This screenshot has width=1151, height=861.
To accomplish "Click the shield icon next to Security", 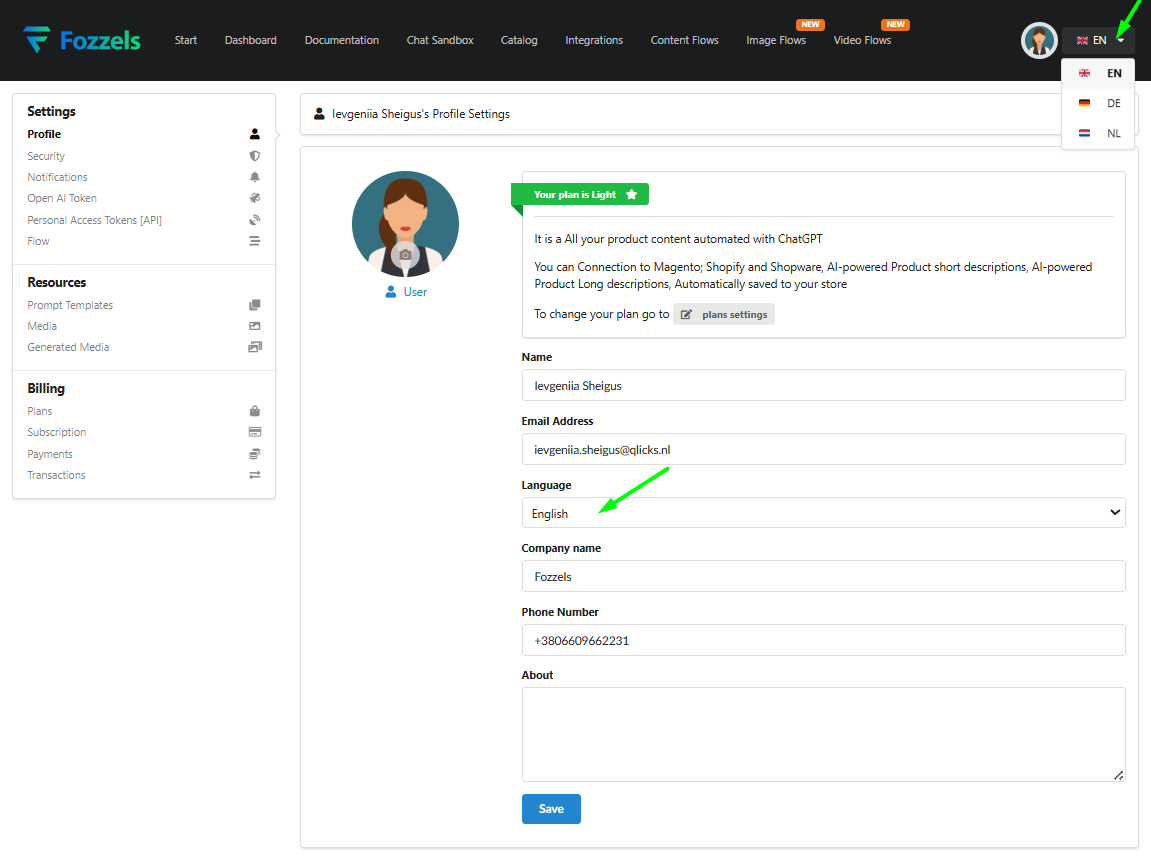I will [255, 155].
